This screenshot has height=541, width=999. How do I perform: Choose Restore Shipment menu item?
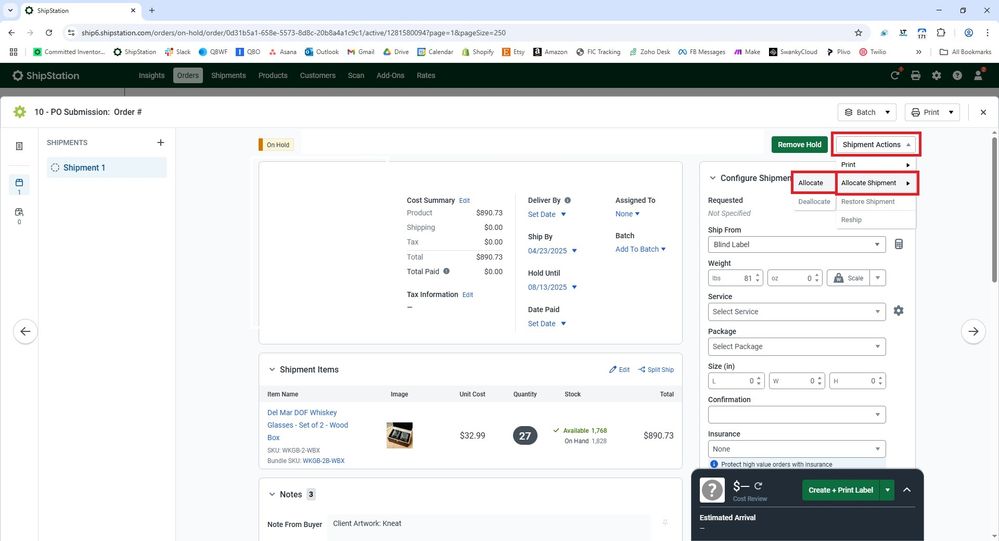pos(867,202)
